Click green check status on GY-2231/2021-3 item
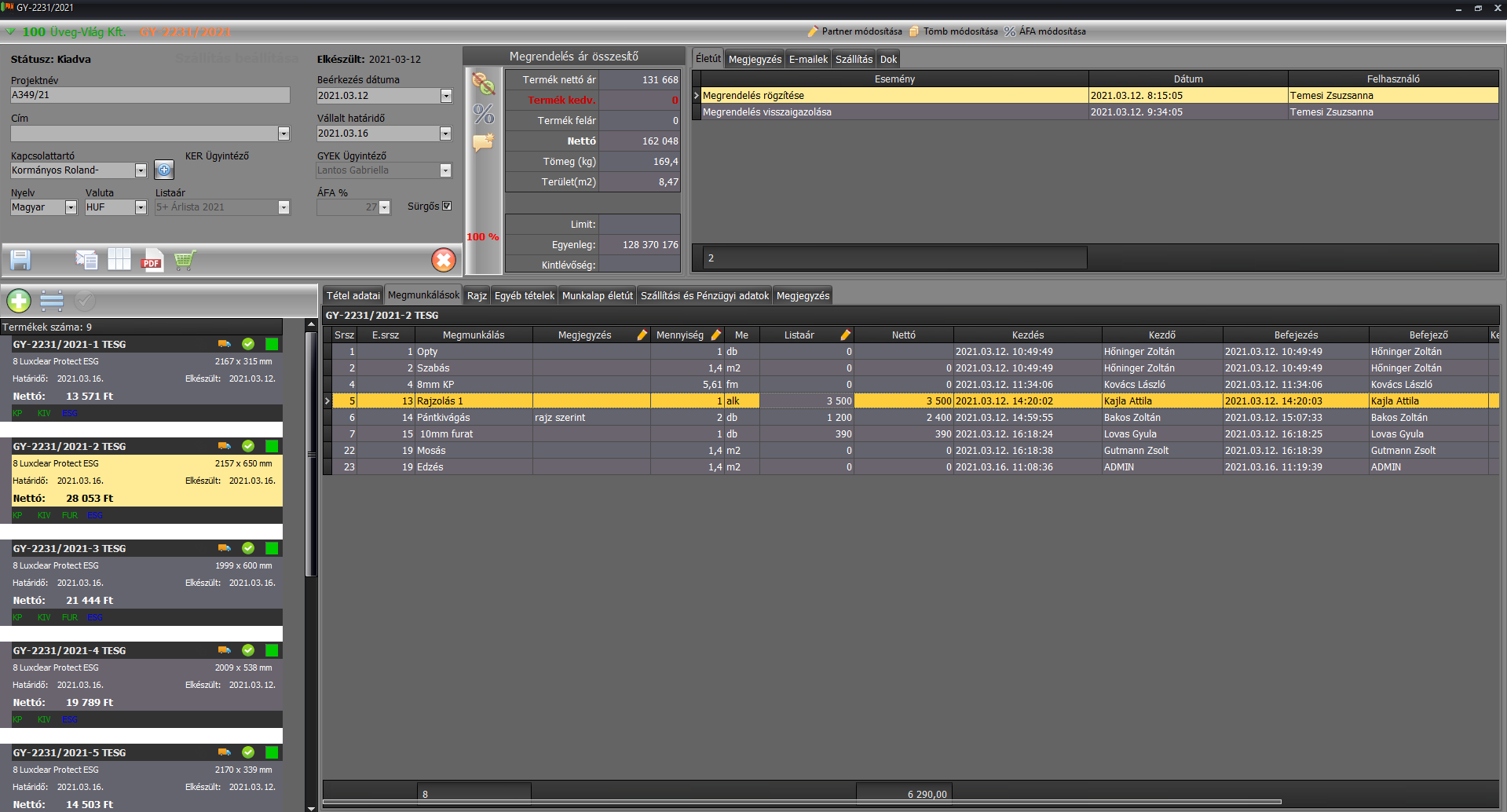1507x812 pixels. click(x=248, y=548)
